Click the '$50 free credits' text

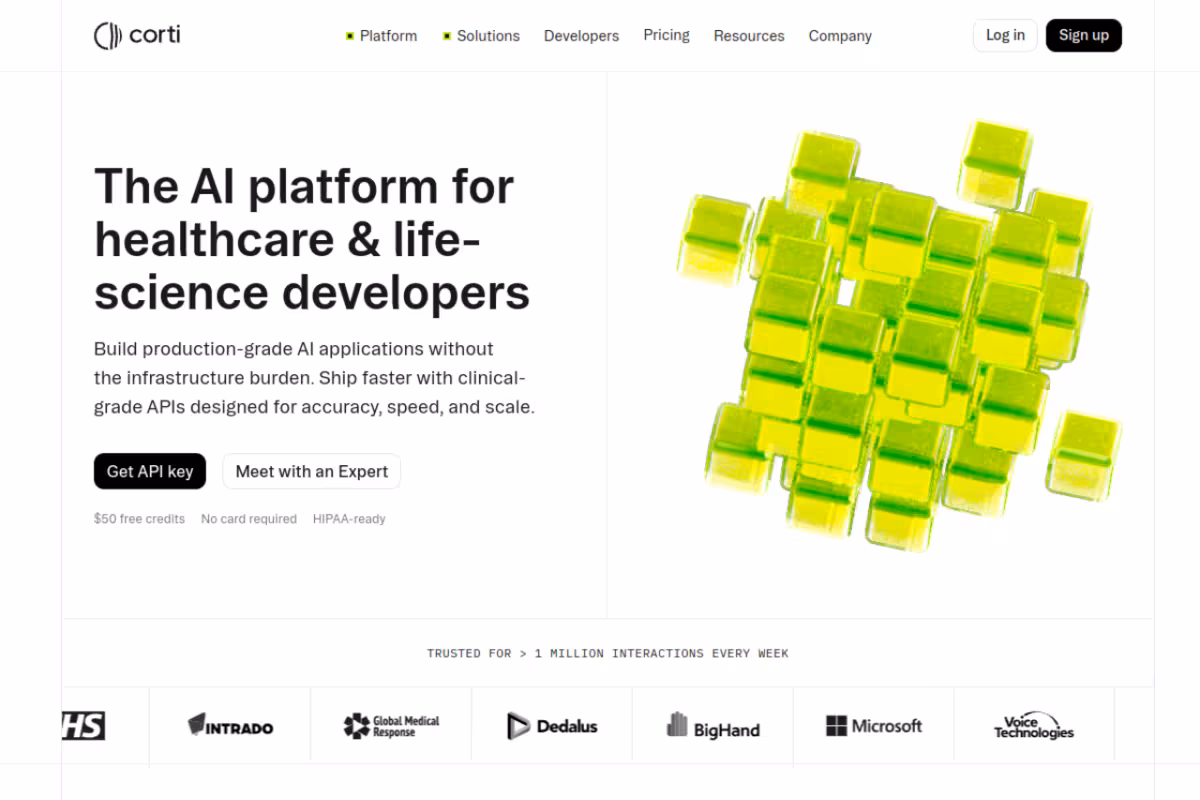pos(139,519)
